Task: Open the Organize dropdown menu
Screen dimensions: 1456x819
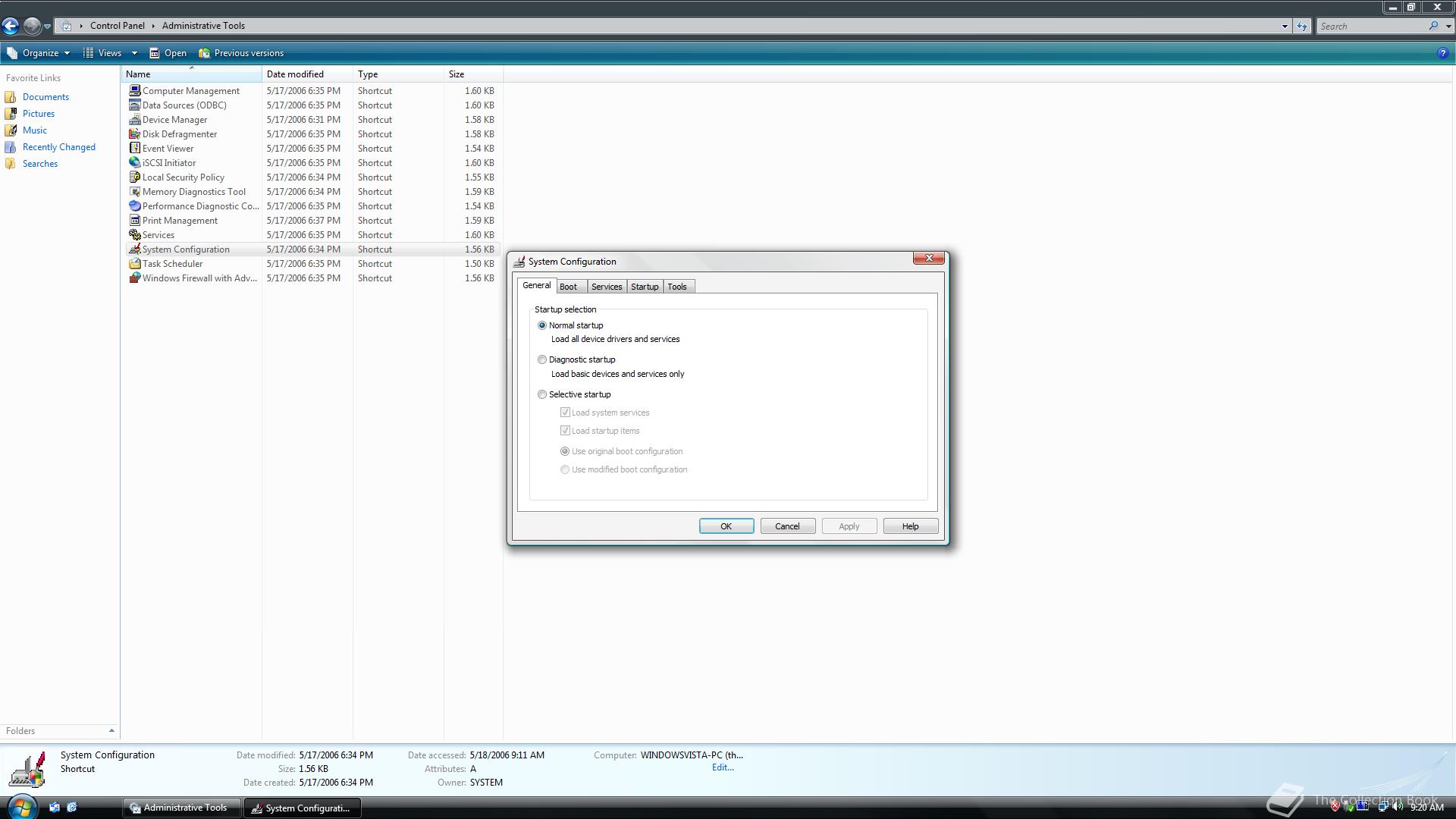Action: click(x=39, y=53)
